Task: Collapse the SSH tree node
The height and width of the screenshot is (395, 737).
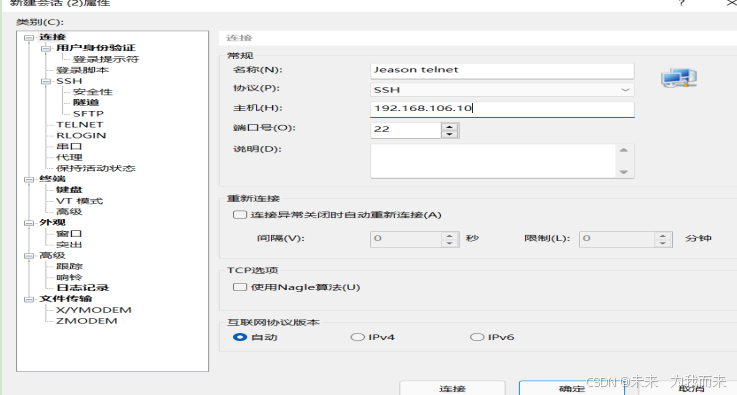Action: click(46, 81)
